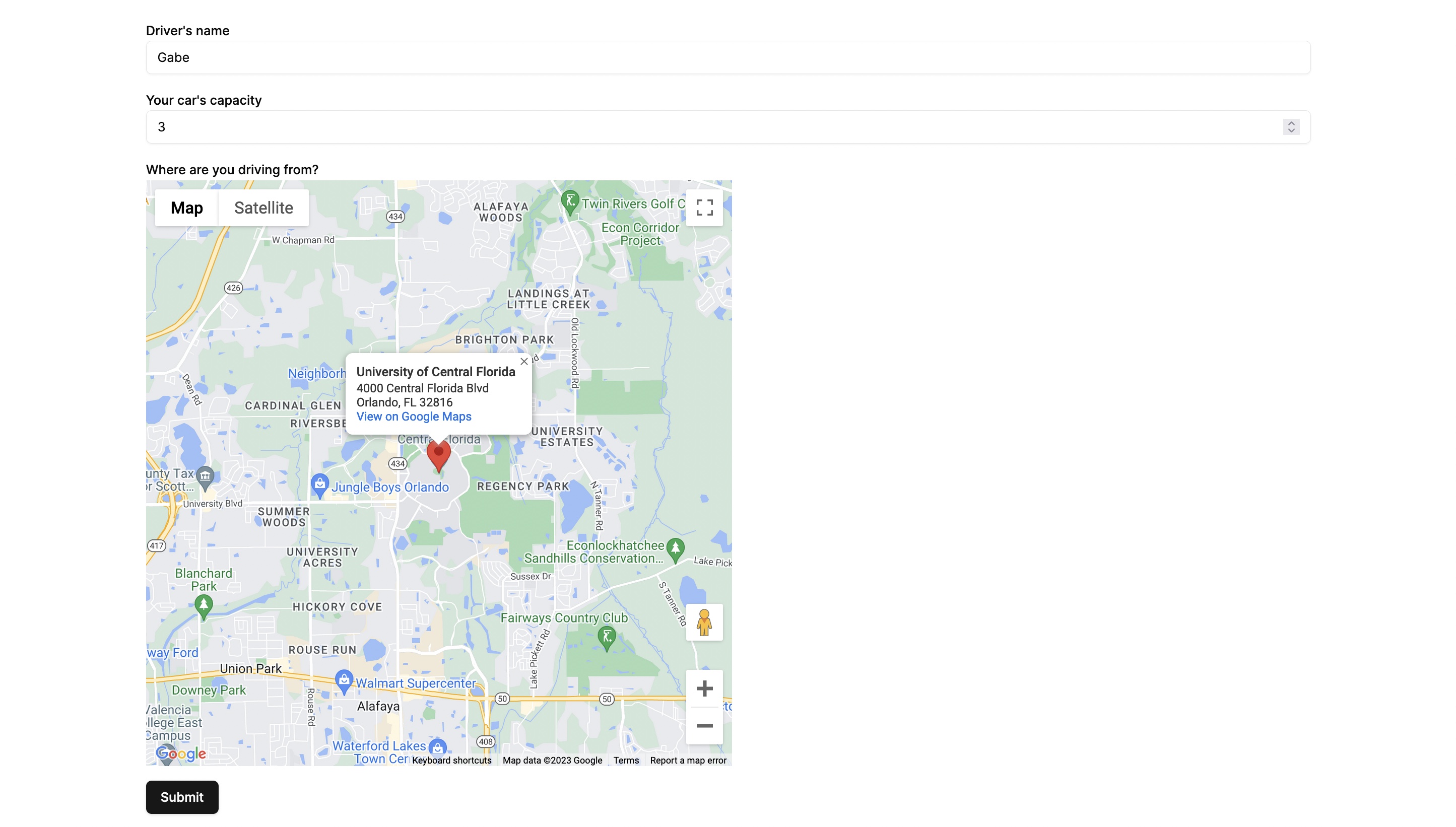Open Keyboard shortcuts on the map
Screen dimensions: 1456x827
(x=451, y=760)
